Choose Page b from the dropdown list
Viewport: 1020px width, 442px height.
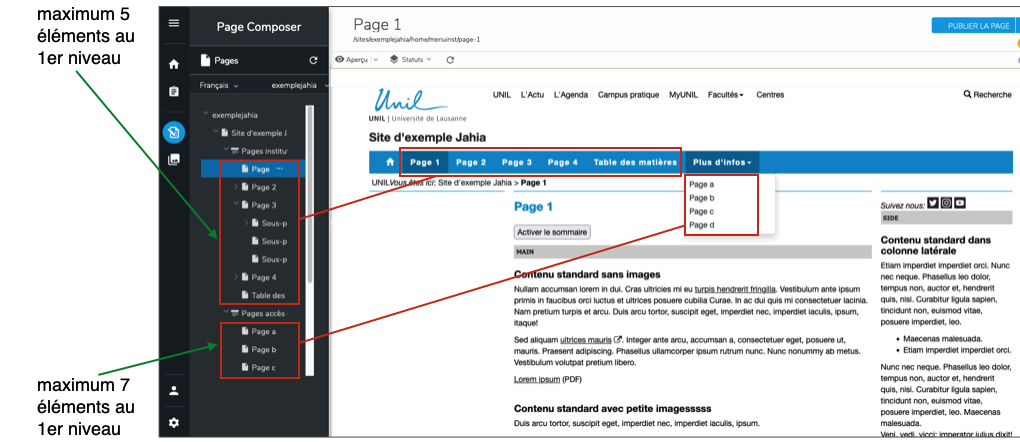tap(701, 198)
